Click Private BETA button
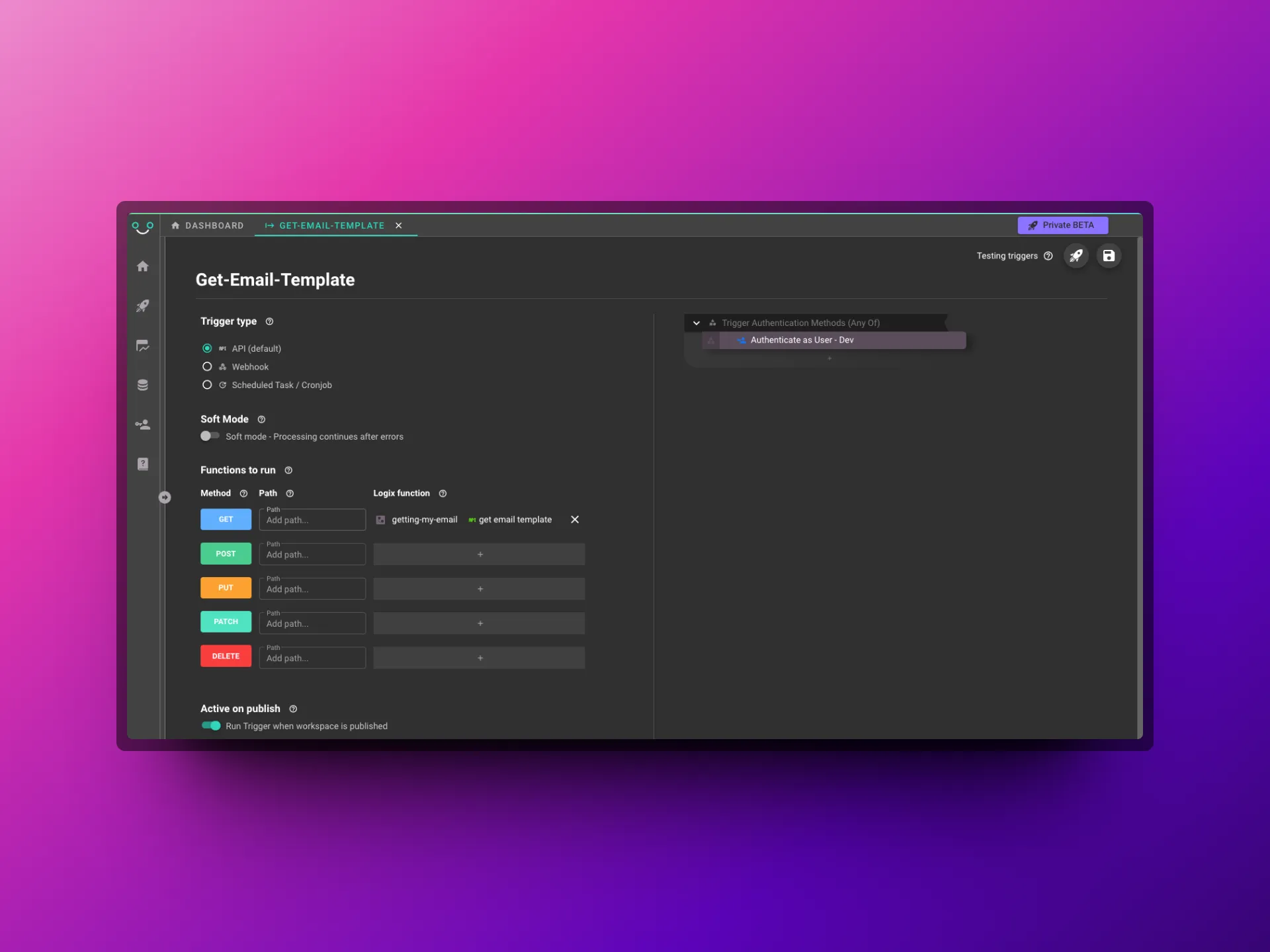The width and height of the screenshot is (1270, 952). 1062,224
